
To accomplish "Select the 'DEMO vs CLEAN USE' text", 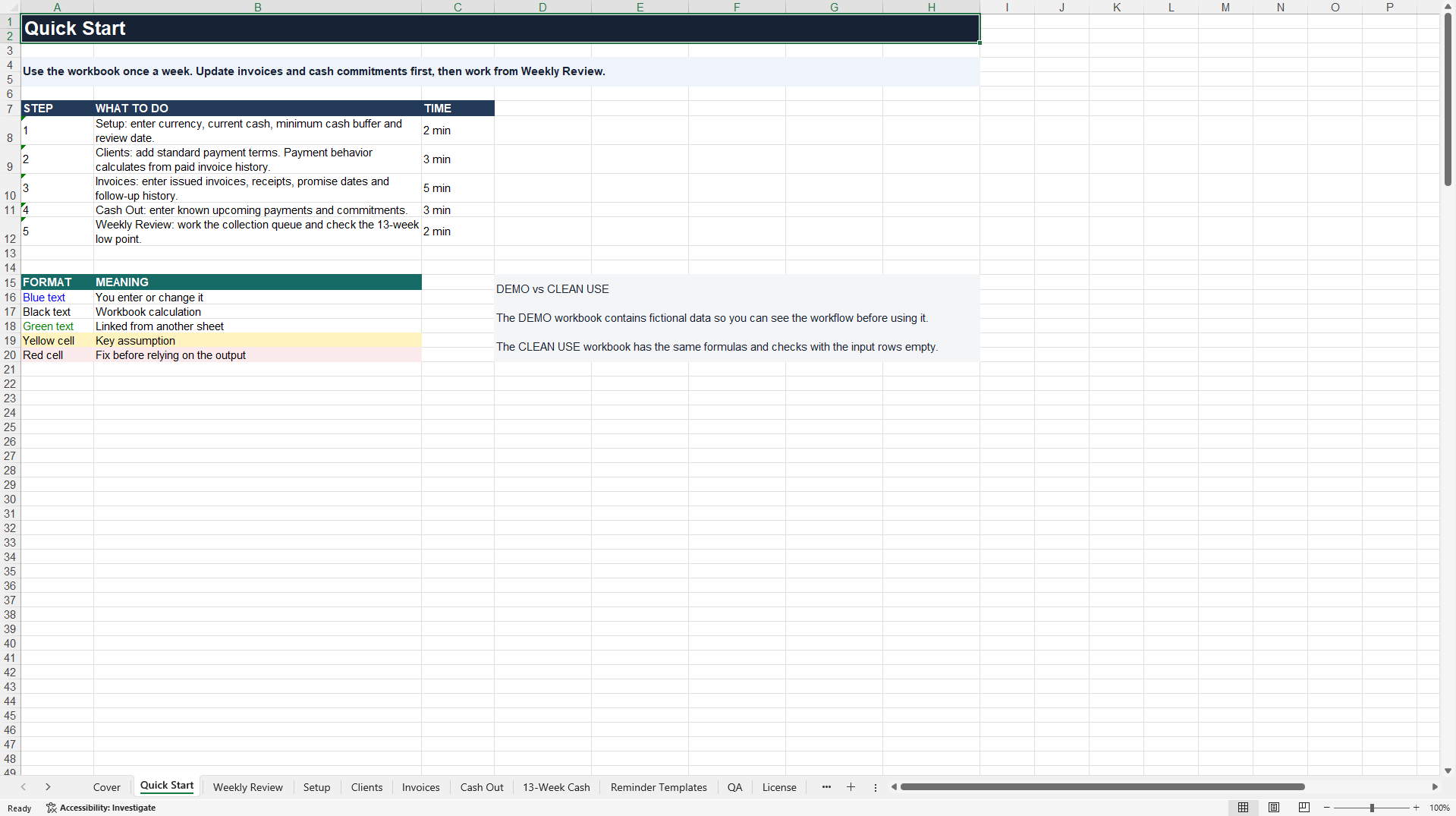I will (552, 289).
